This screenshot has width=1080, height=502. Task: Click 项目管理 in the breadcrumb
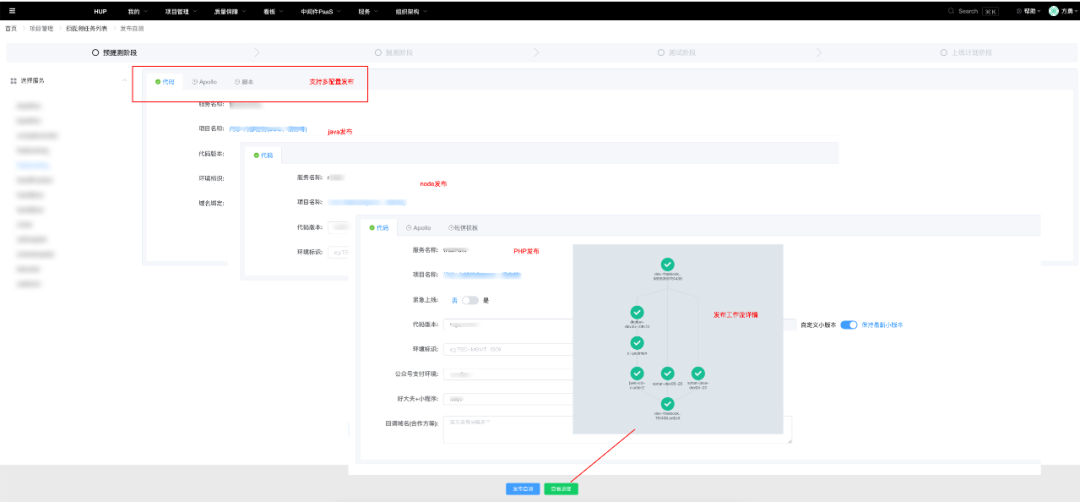pyautogui.click(x=41, y=29)
